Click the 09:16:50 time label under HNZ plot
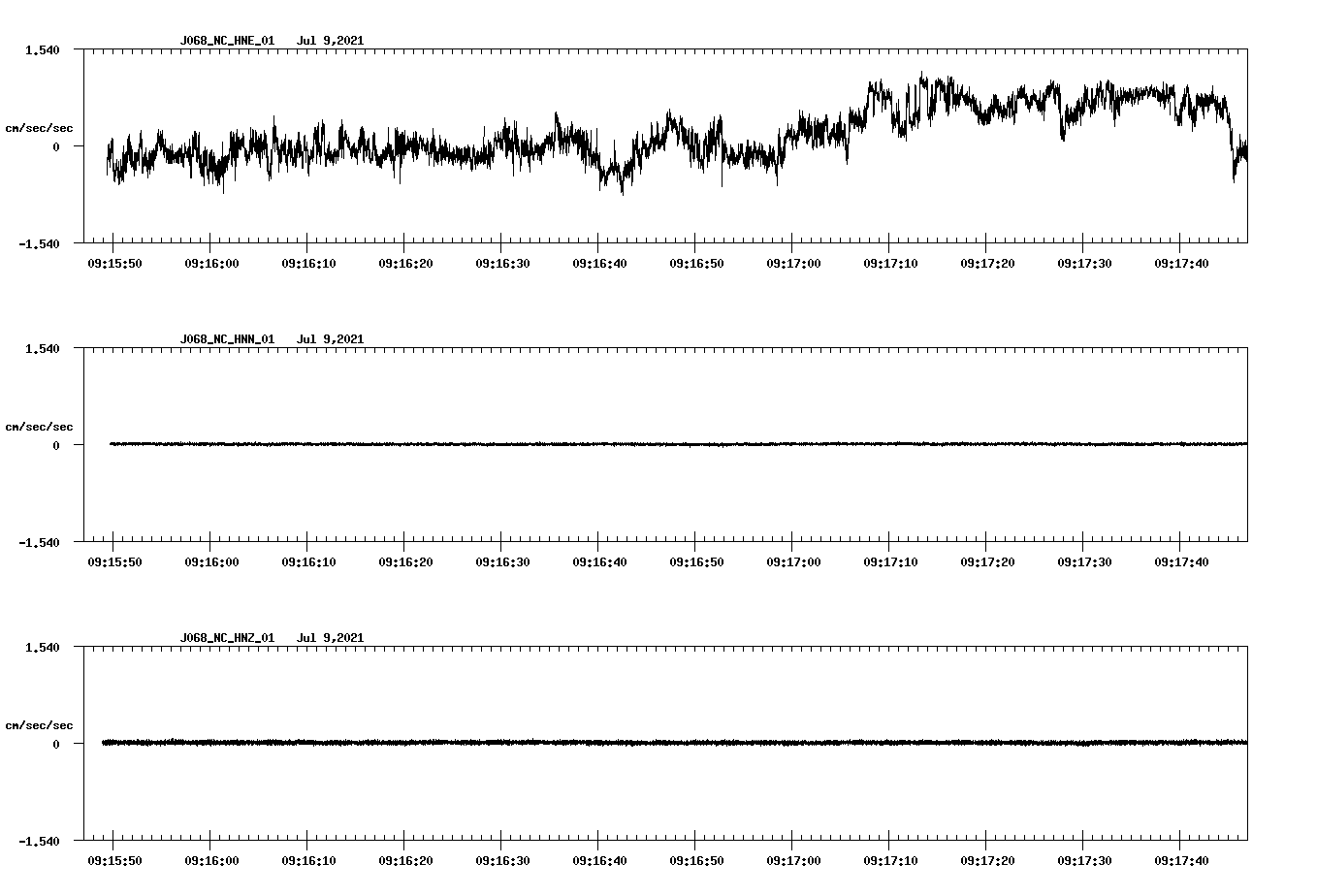Screen dimensions: 1317x896 696,861
